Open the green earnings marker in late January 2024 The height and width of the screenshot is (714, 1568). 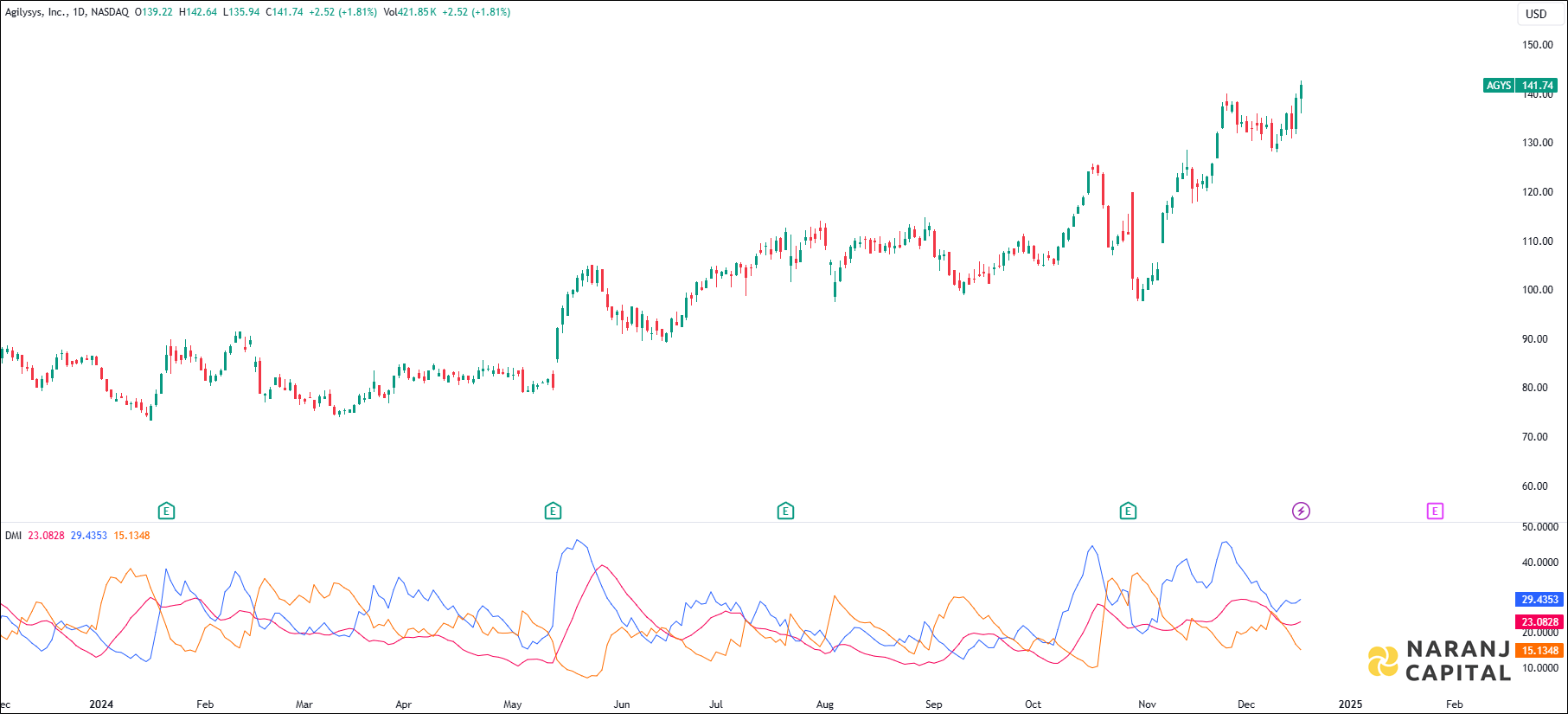point(167,511)
